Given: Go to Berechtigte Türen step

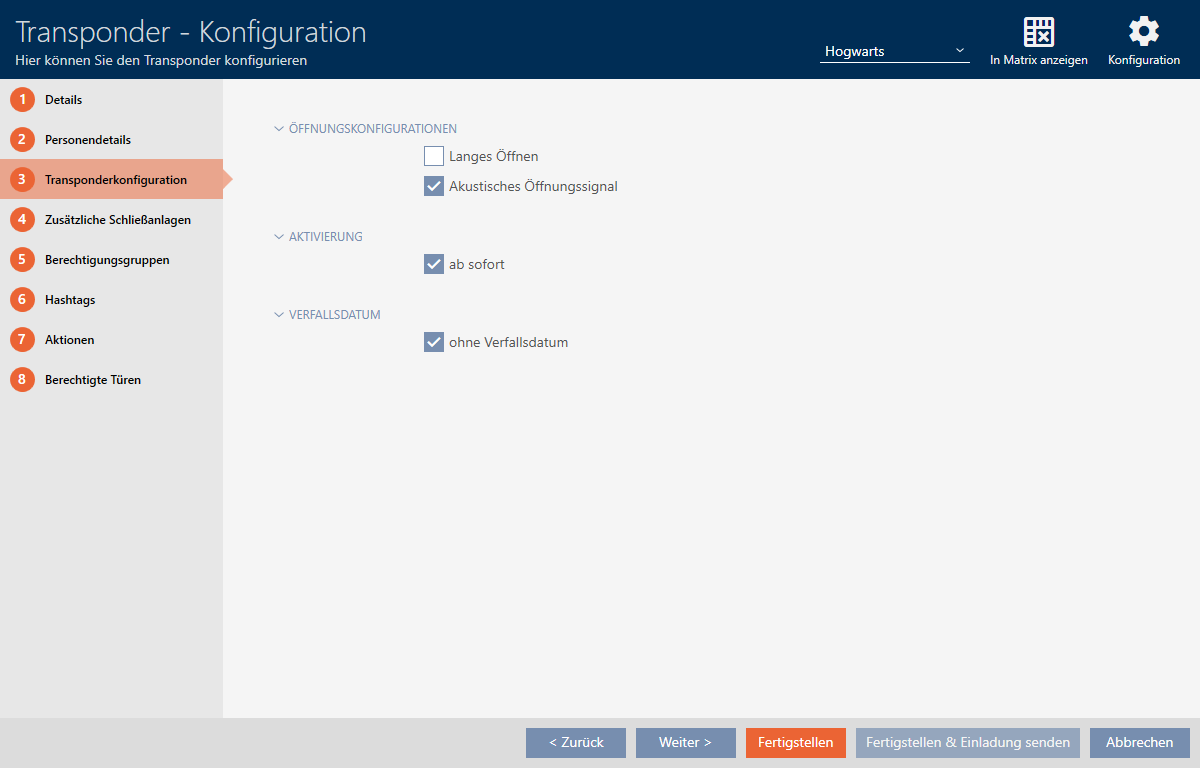Looking at the screenshot, I should [x=92, y=380].
